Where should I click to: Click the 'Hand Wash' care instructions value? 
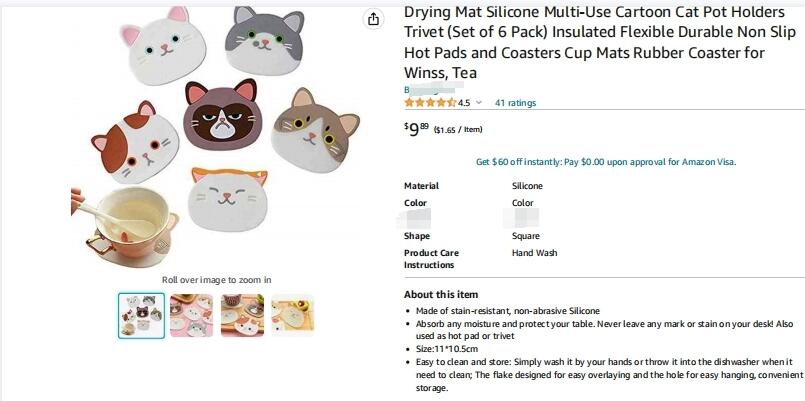534,253
